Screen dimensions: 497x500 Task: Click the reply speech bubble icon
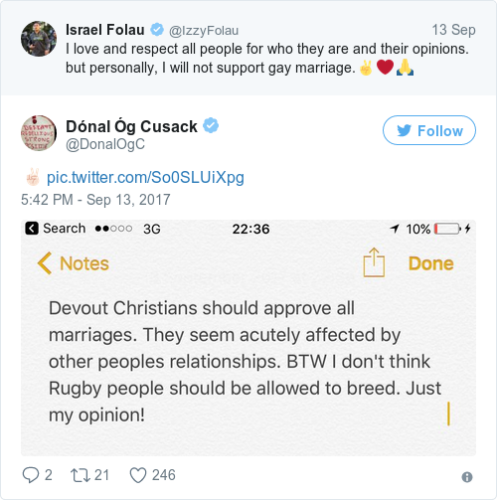click(31, 475)
